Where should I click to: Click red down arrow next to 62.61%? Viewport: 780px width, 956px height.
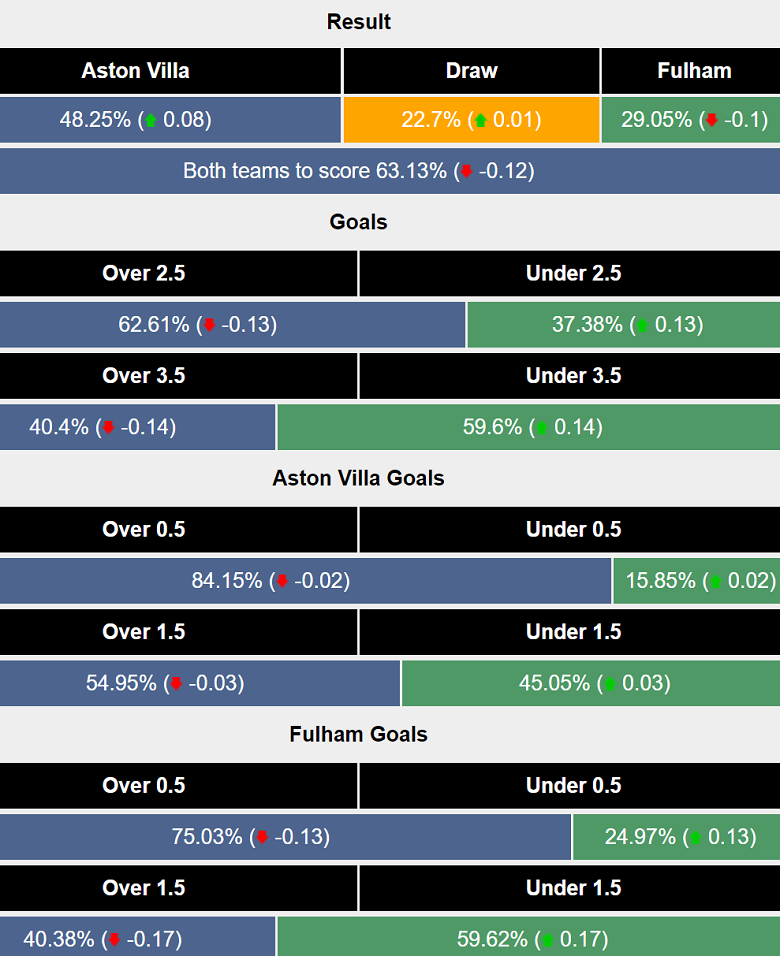pyautogui.click(x=209, y=325)
